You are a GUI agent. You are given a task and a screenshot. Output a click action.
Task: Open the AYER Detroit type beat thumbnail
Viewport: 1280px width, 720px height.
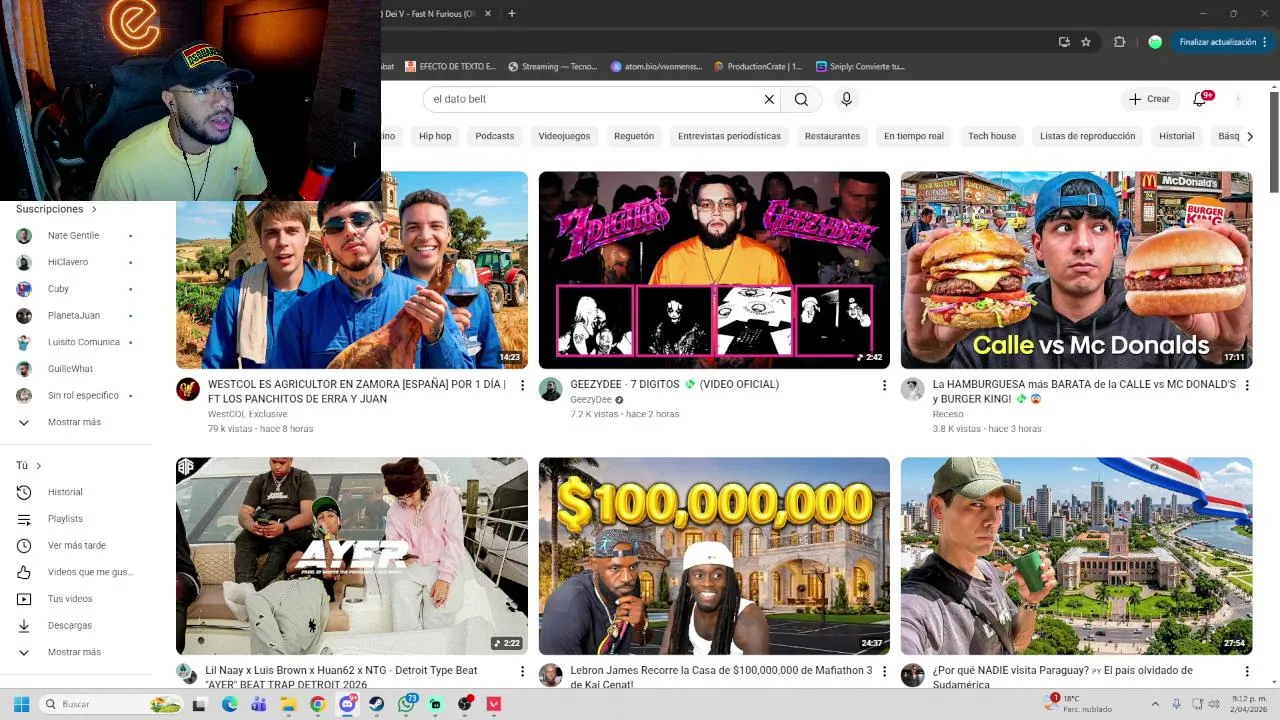point(352,556)
